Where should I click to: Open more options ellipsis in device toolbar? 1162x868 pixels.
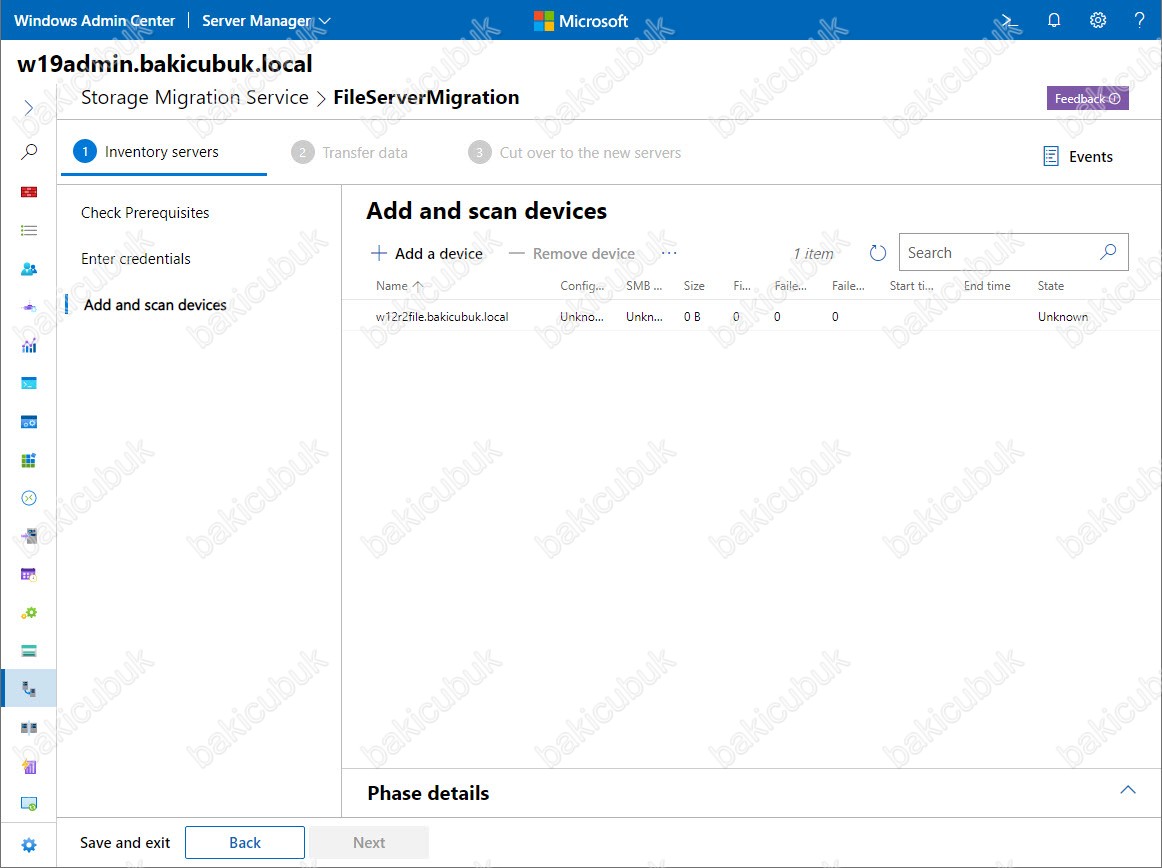pyautogui.click(x=669, y=253)
